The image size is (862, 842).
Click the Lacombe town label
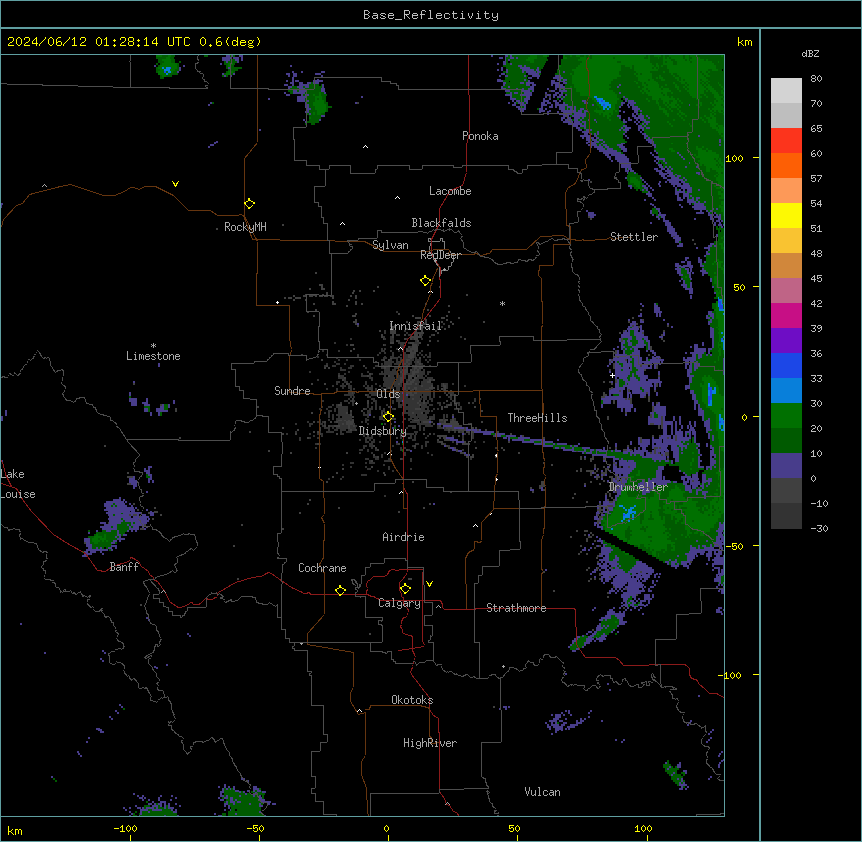tap(450, 191)
